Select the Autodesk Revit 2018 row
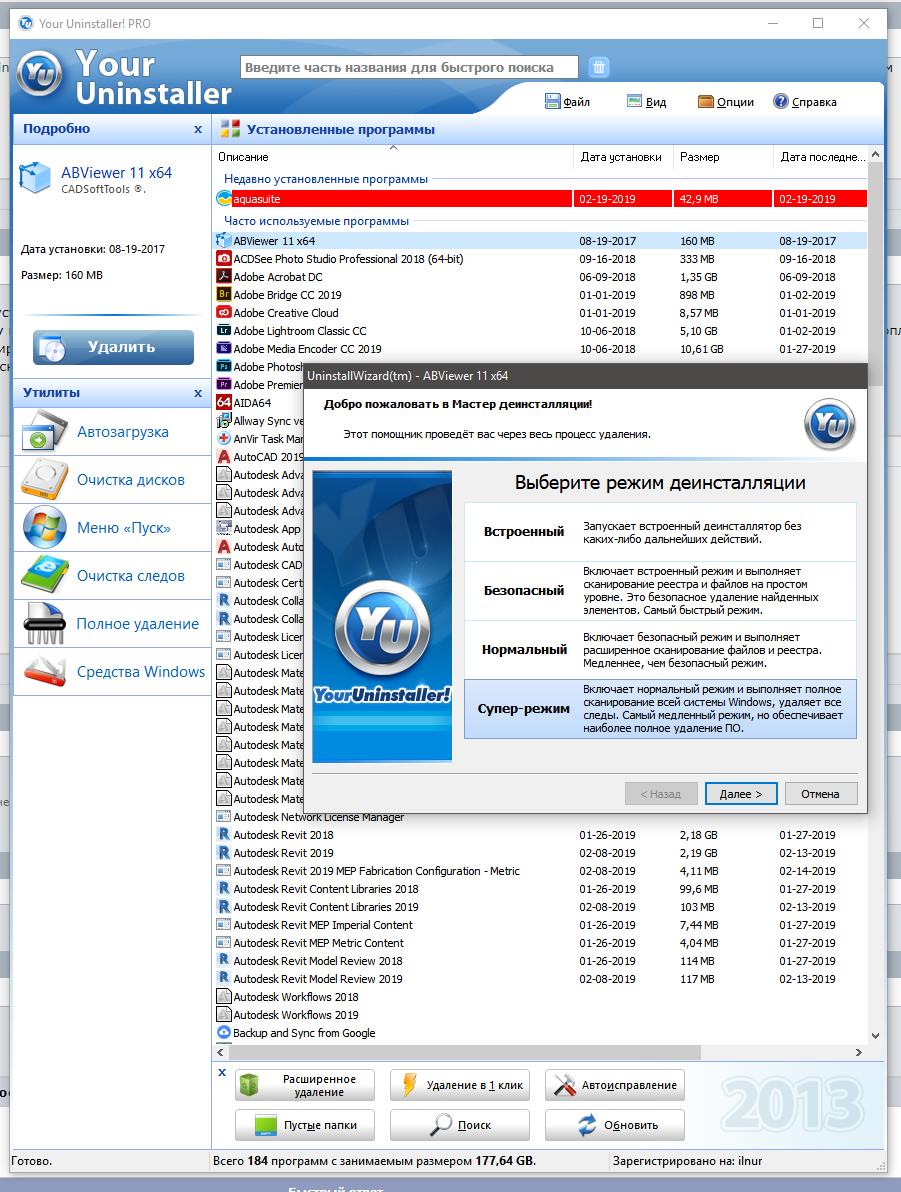Viewport: 901px width, 1192px height. tap(541, 835)
